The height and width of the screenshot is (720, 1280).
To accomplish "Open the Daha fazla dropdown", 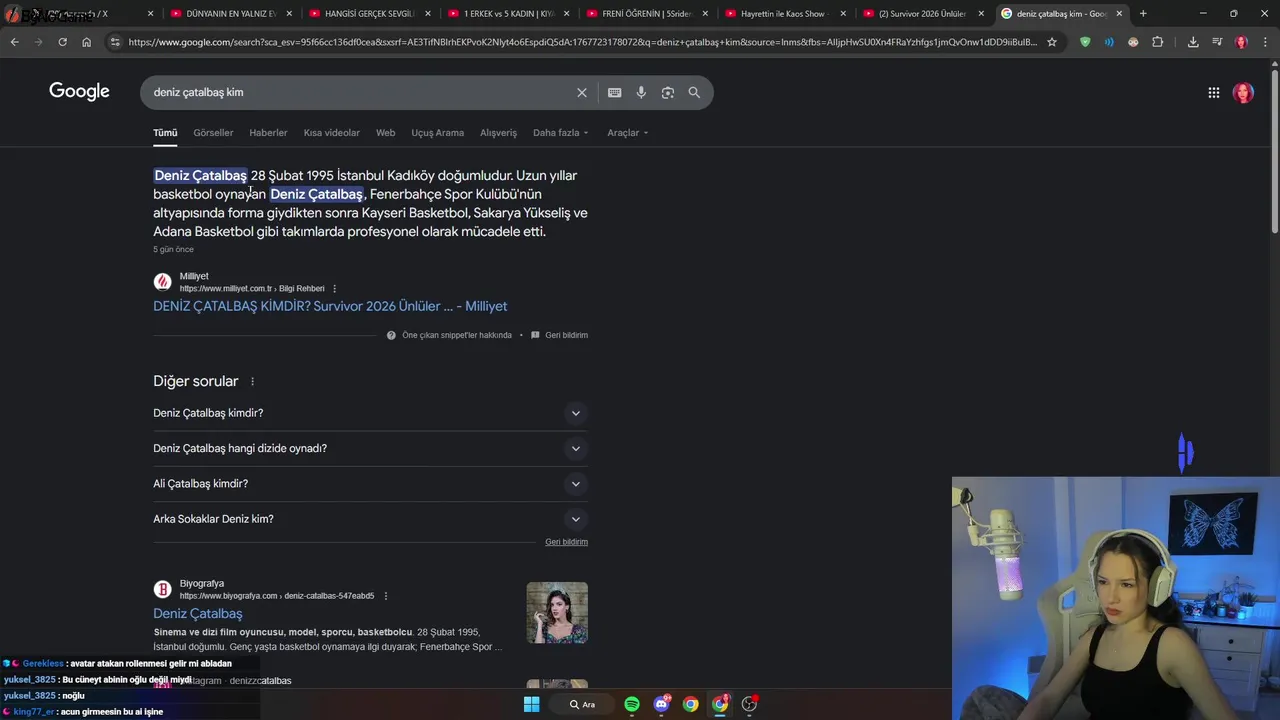I will click(560, 133).
